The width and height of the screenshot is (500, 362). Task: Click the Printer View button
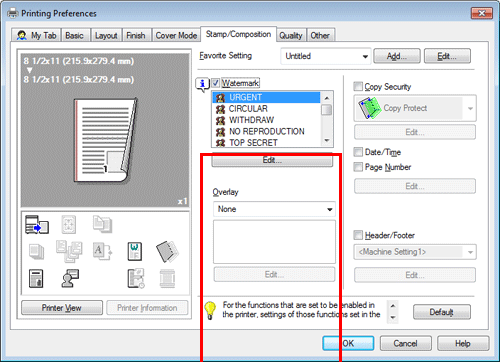click(62, 308)
